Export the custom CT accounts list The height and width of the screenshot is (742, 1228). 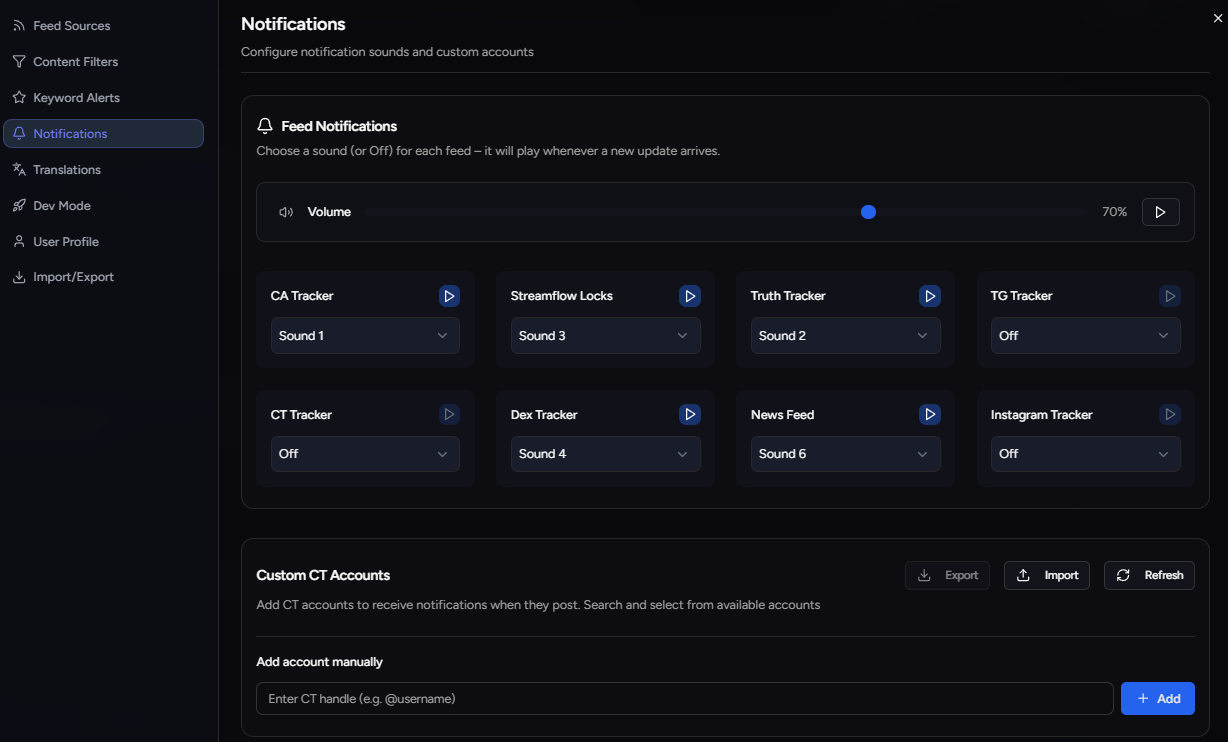(947, 575)
